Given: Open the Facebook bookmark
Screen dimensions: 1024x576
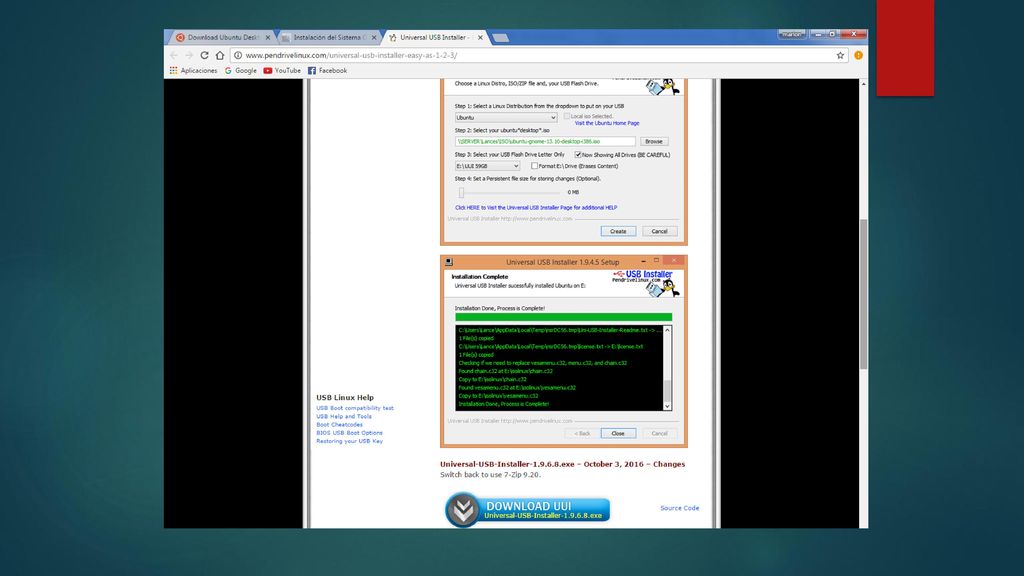Looking at the screenshot, I should [x=327, y=71].
